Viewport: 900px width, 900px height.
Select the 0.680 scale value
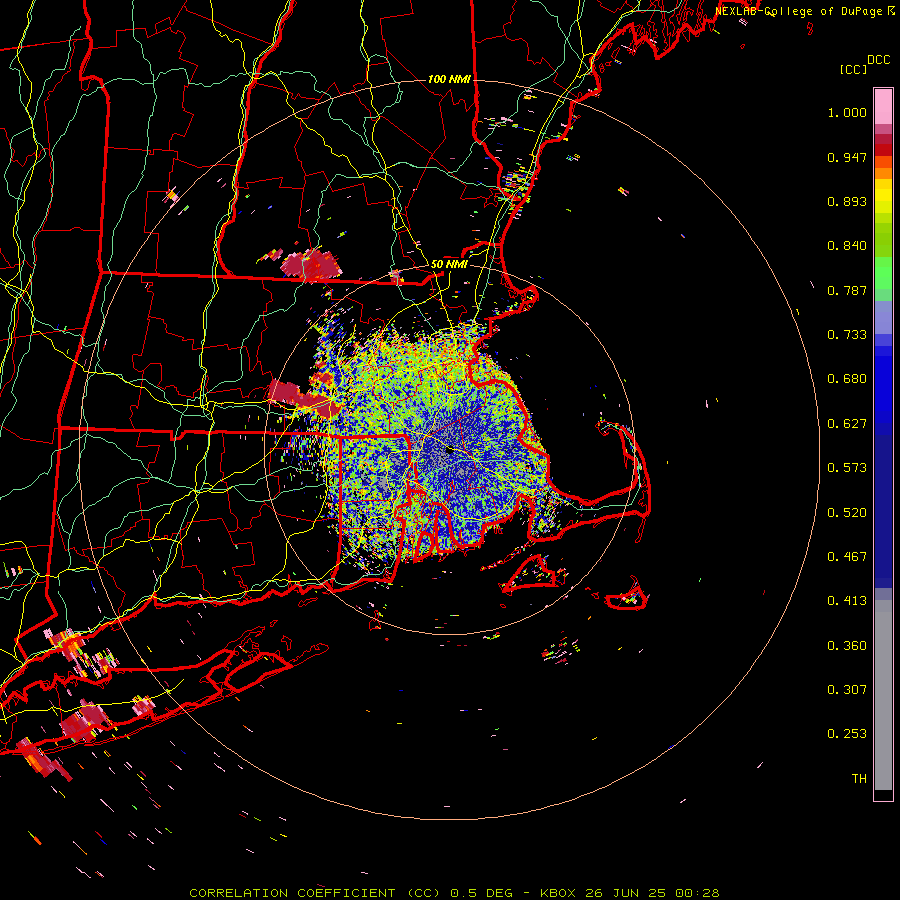click(x=847, y=379)
